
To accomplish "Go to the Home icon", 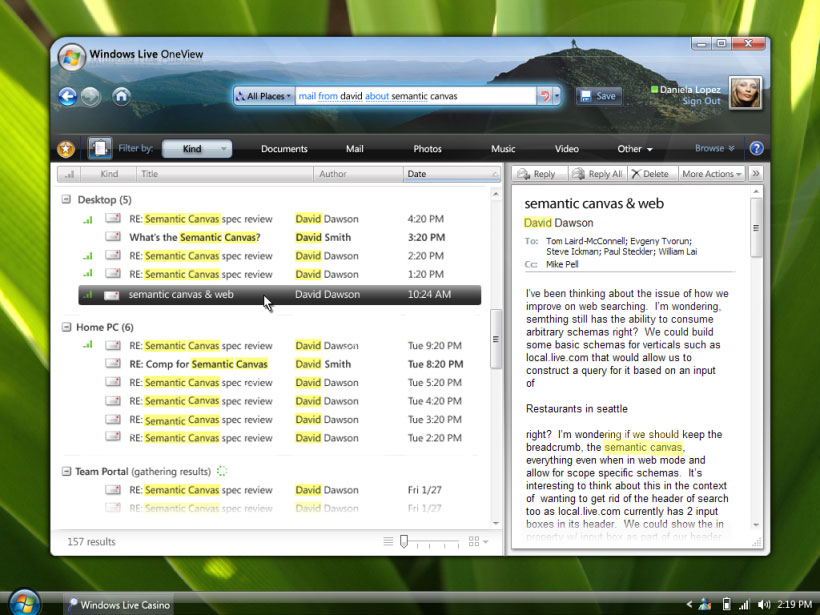I will click(x=121, y=97).
